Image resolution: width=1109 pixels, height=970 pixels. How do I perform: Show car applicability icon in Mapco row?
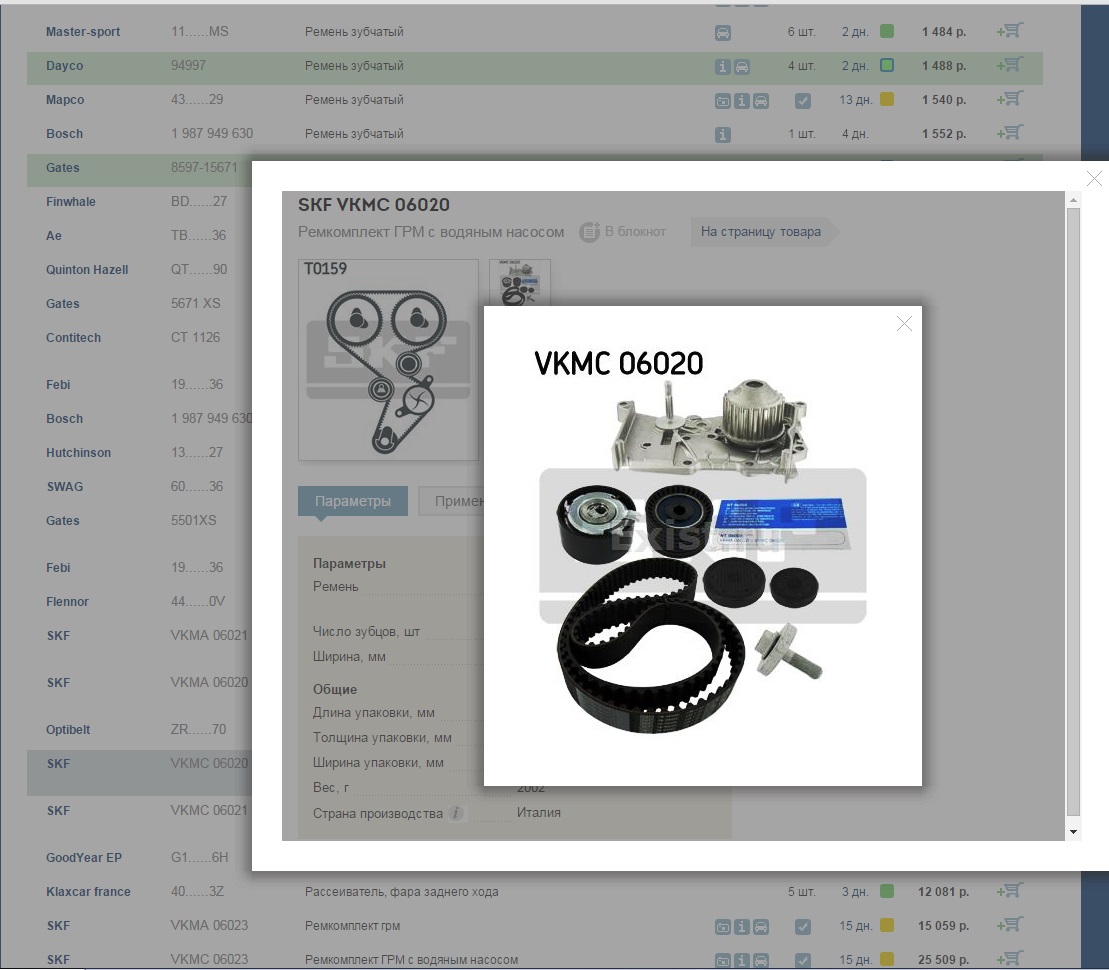(x=760, y=100)
